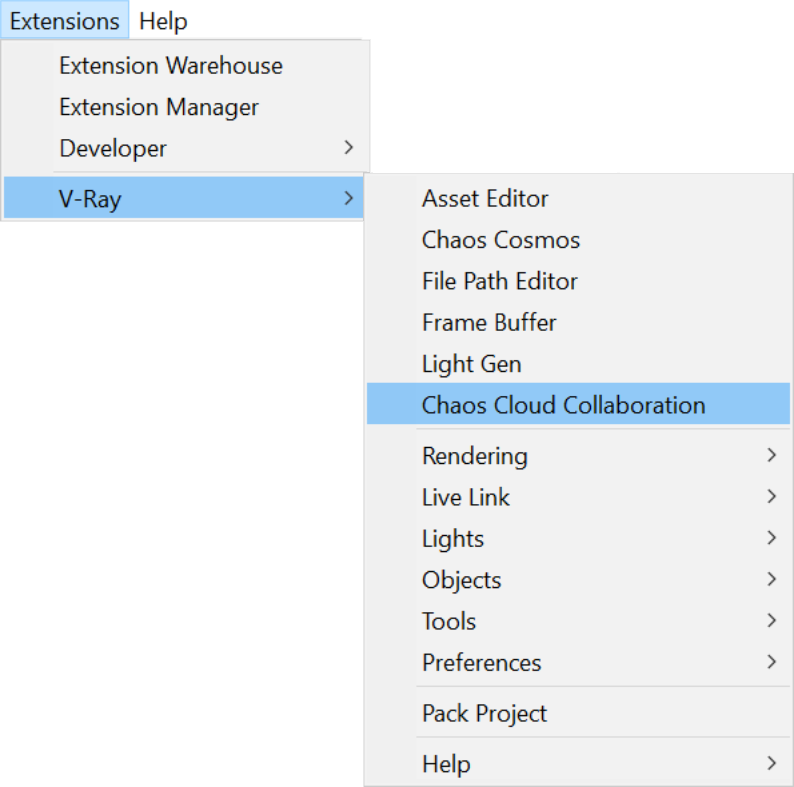
Task: Open Light Gen
Action: [x=578, y=364]
